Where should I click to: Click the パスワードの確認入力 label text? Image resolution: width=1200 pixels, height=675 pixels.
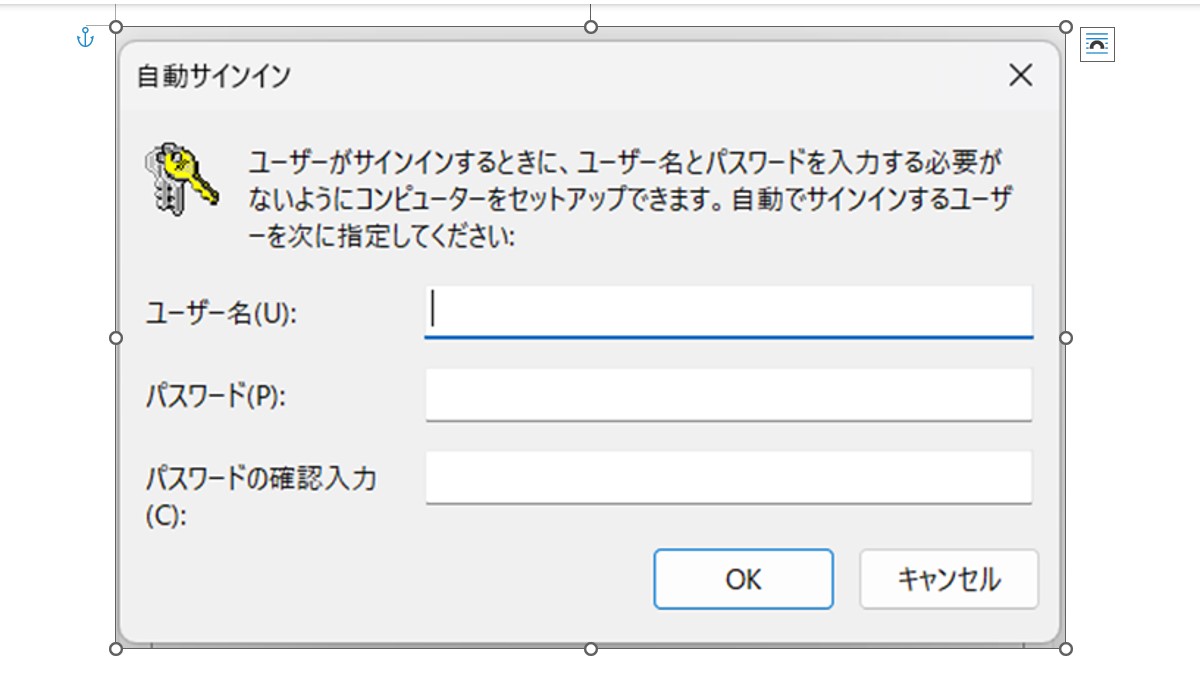(261, 479)
